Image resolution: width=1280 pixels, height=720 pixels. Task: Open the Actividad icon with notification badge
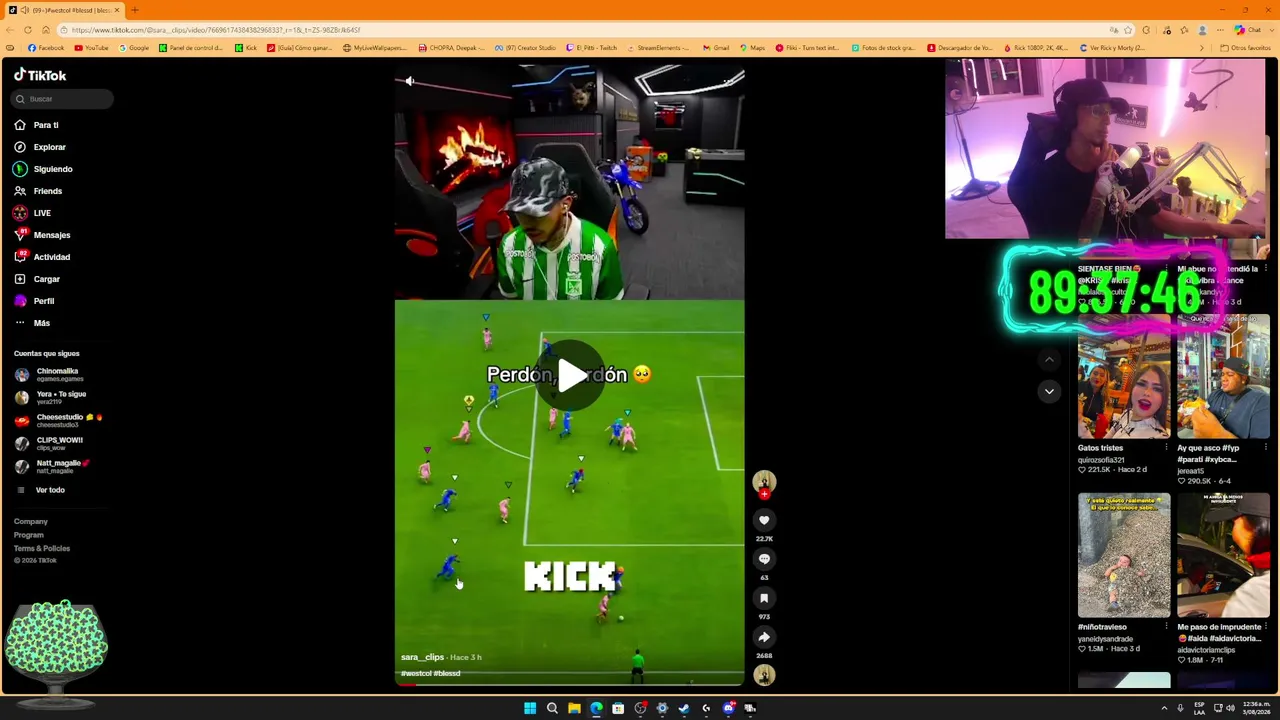click(20, 257)
